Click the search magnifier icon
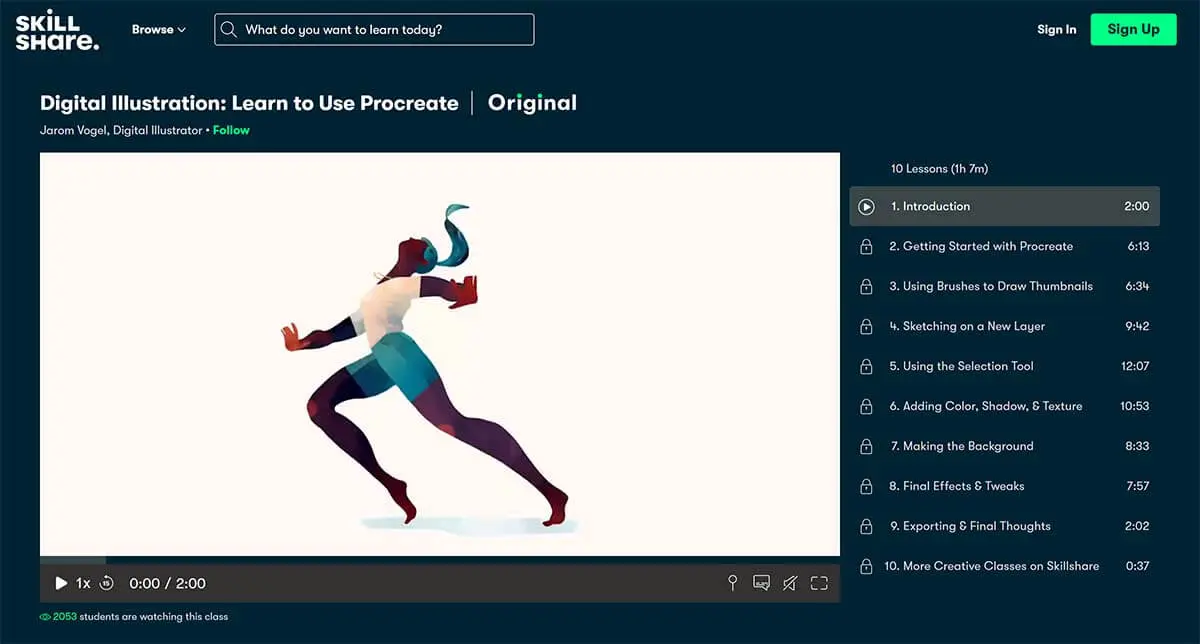 229,30
